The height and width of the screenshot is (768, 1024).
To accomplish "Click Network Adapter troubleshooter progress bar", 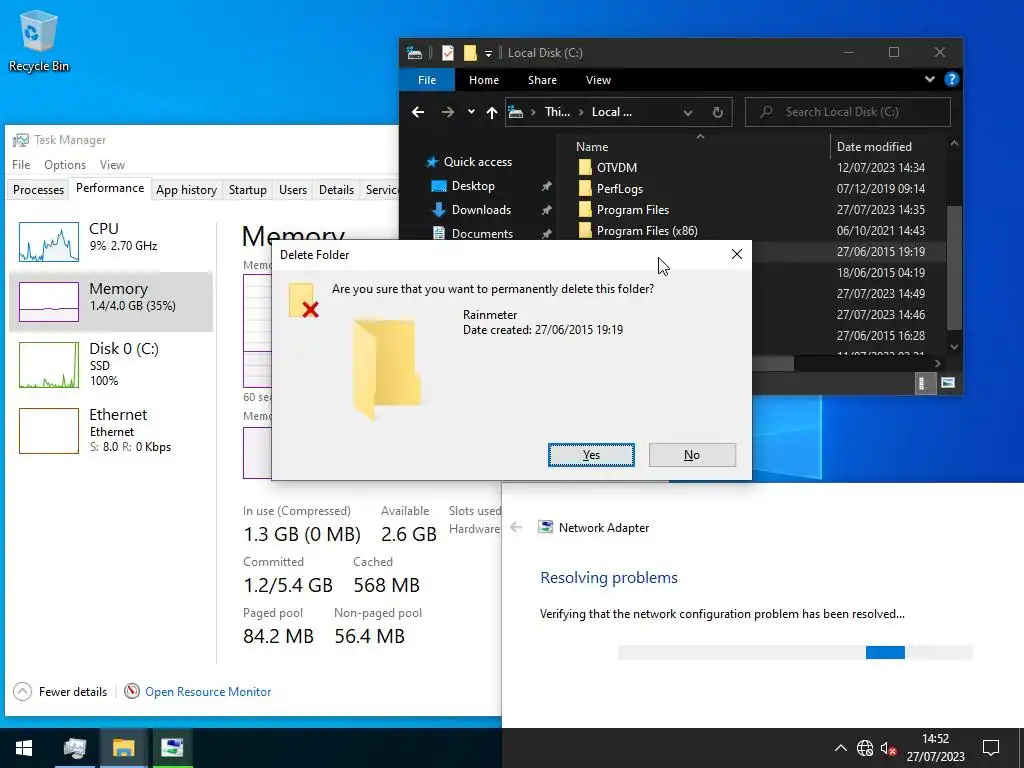I will pos(795,652).
